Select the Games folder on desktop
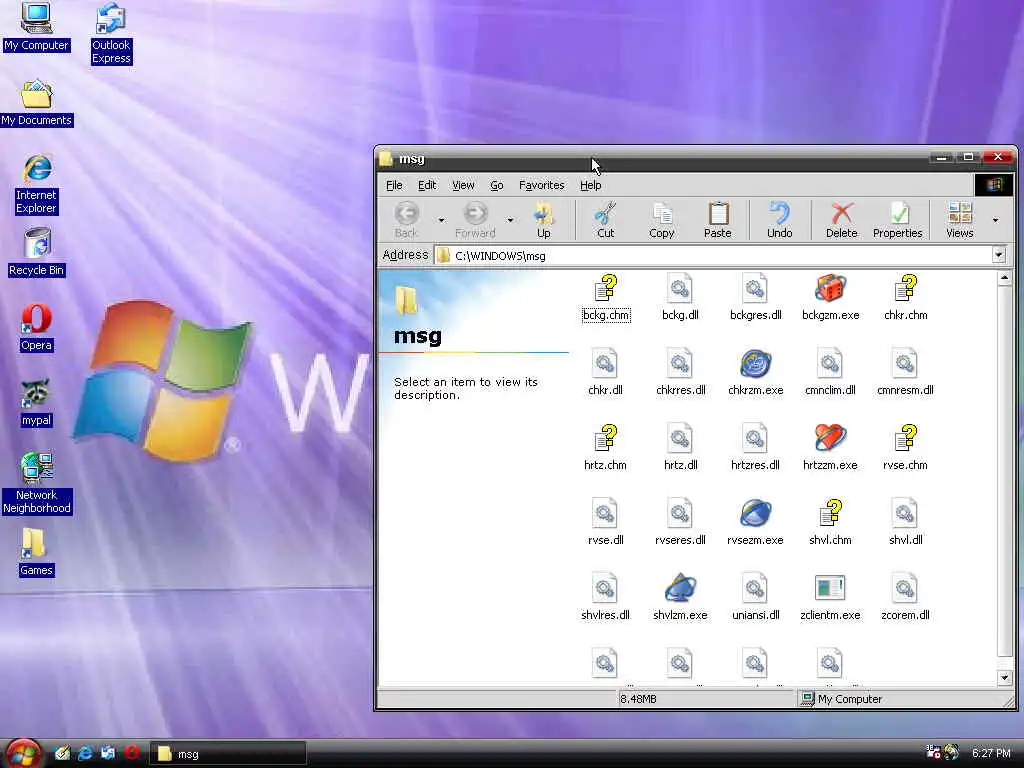Image resolution: width=1024 pixels, height=768 pixels. pos(36,553)
